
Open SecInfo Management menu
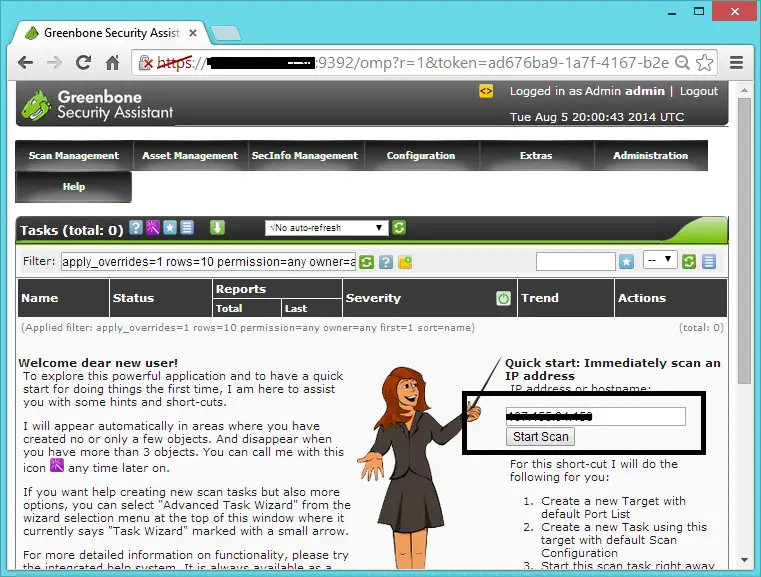(x=305, y=156)
